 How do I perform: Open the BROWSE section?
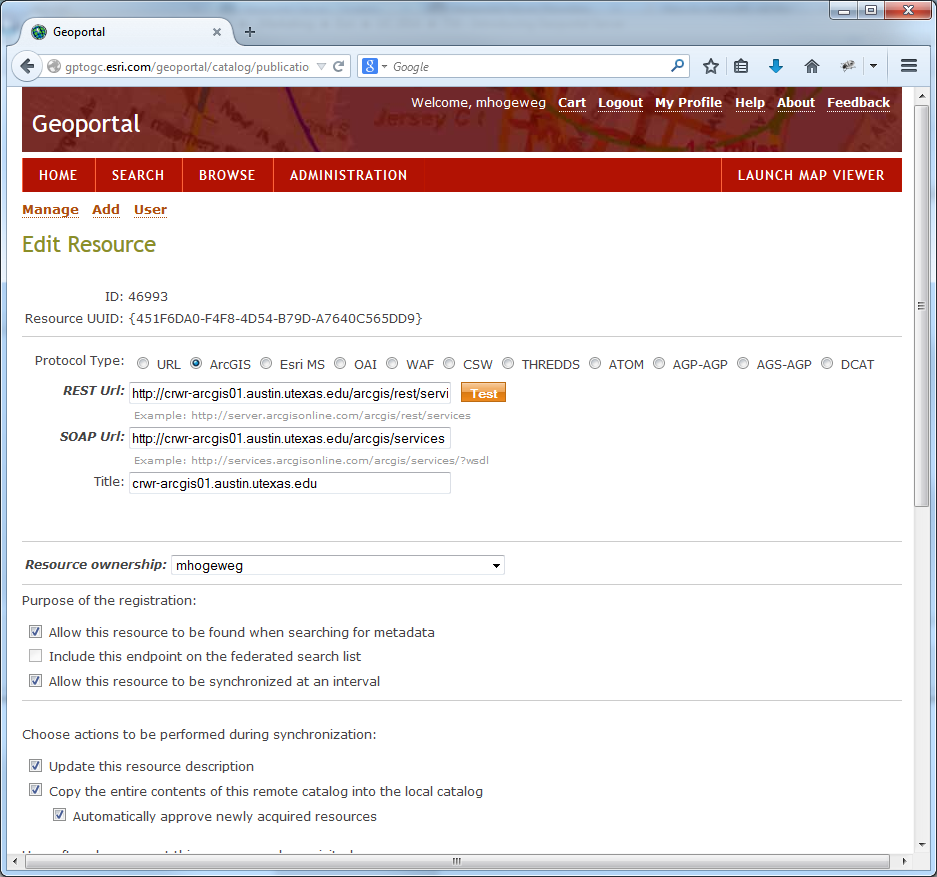[227, 175]
